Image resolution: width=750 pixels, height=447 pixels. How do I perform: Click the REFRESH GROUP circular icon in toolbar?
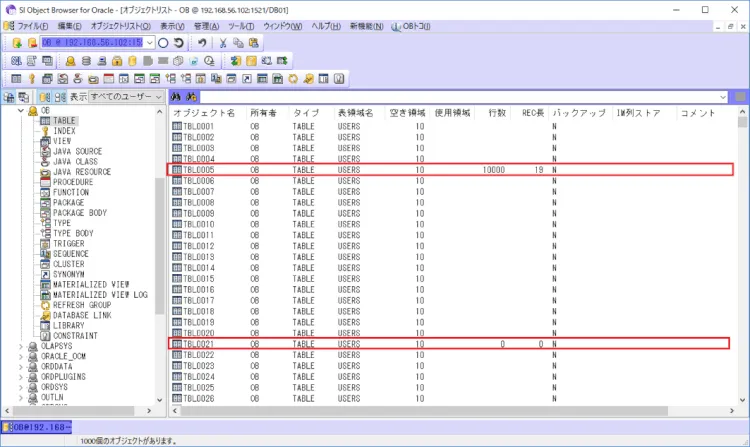(x=293, y=79)
